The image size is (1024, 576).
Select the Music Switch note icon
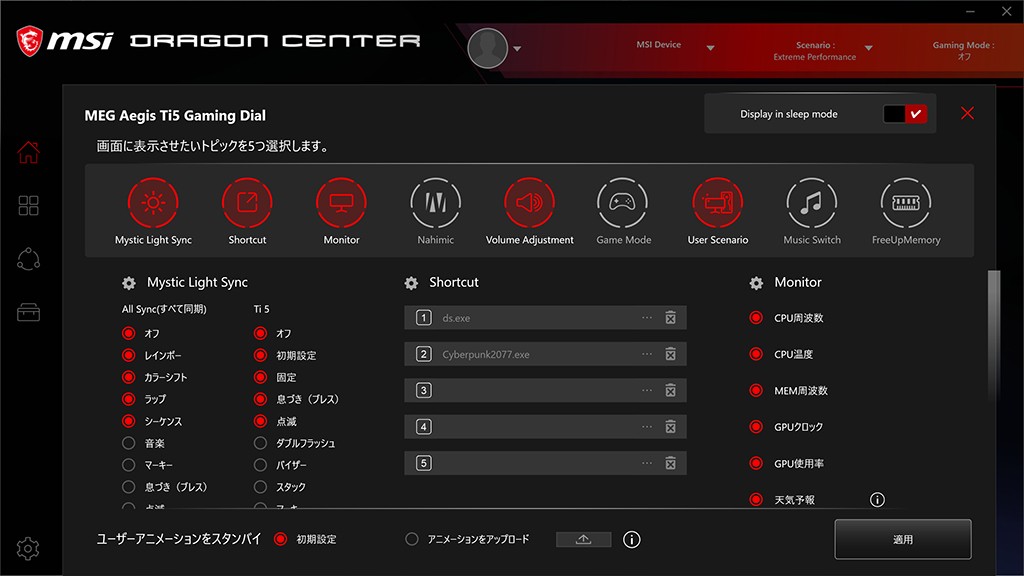[812, 203]
